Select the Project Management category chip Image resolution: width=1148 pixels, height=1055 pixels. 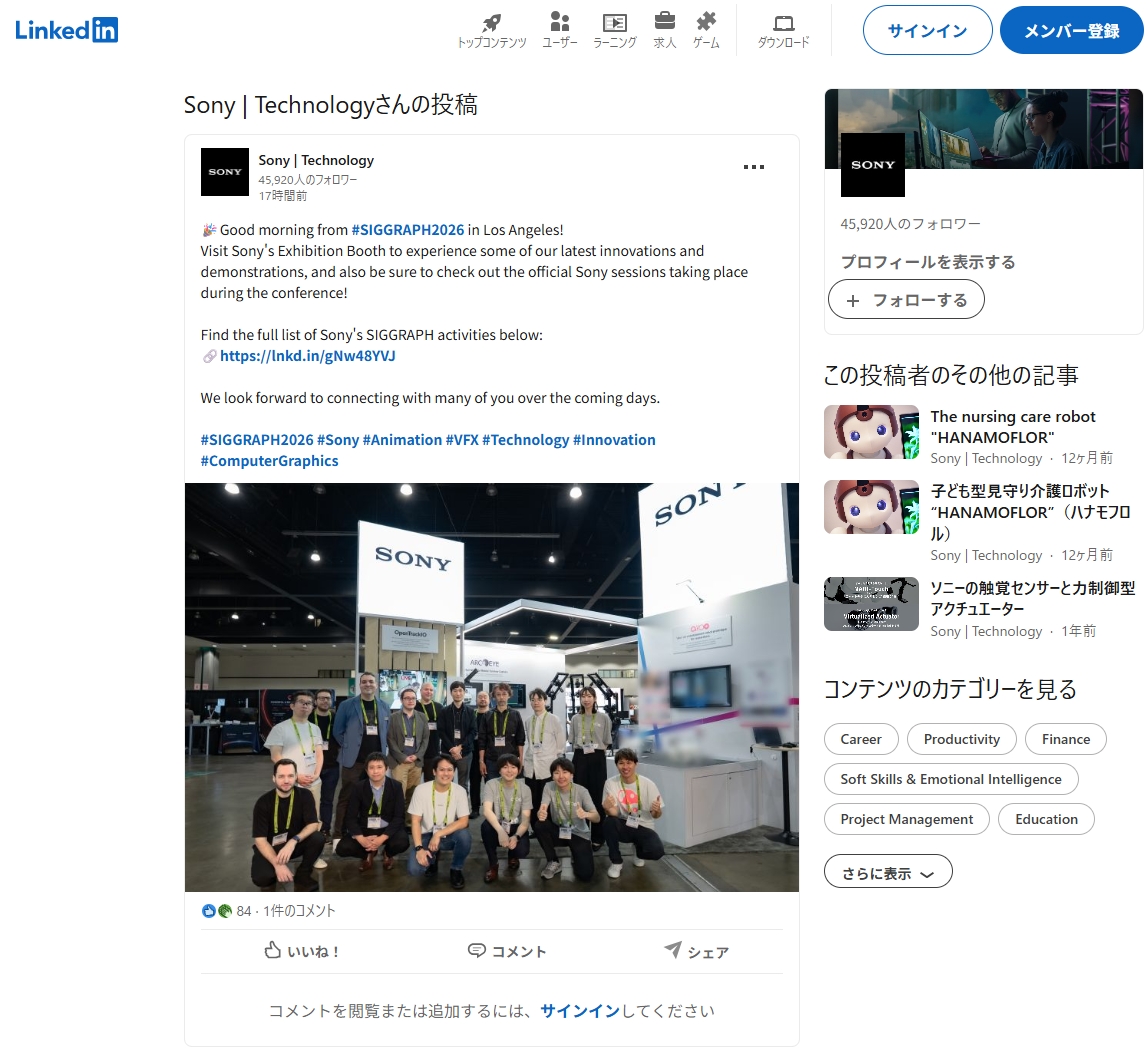pos(907,819)
